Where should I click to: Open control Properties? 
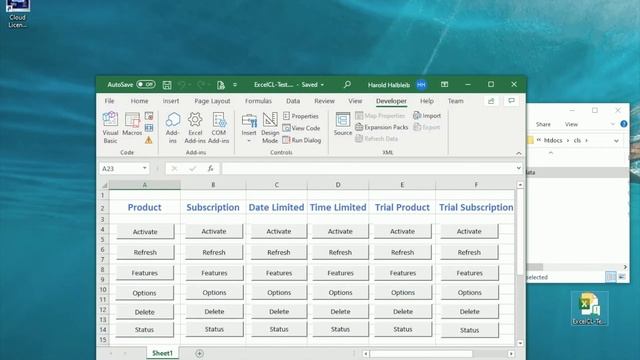(x=300, y=116)
